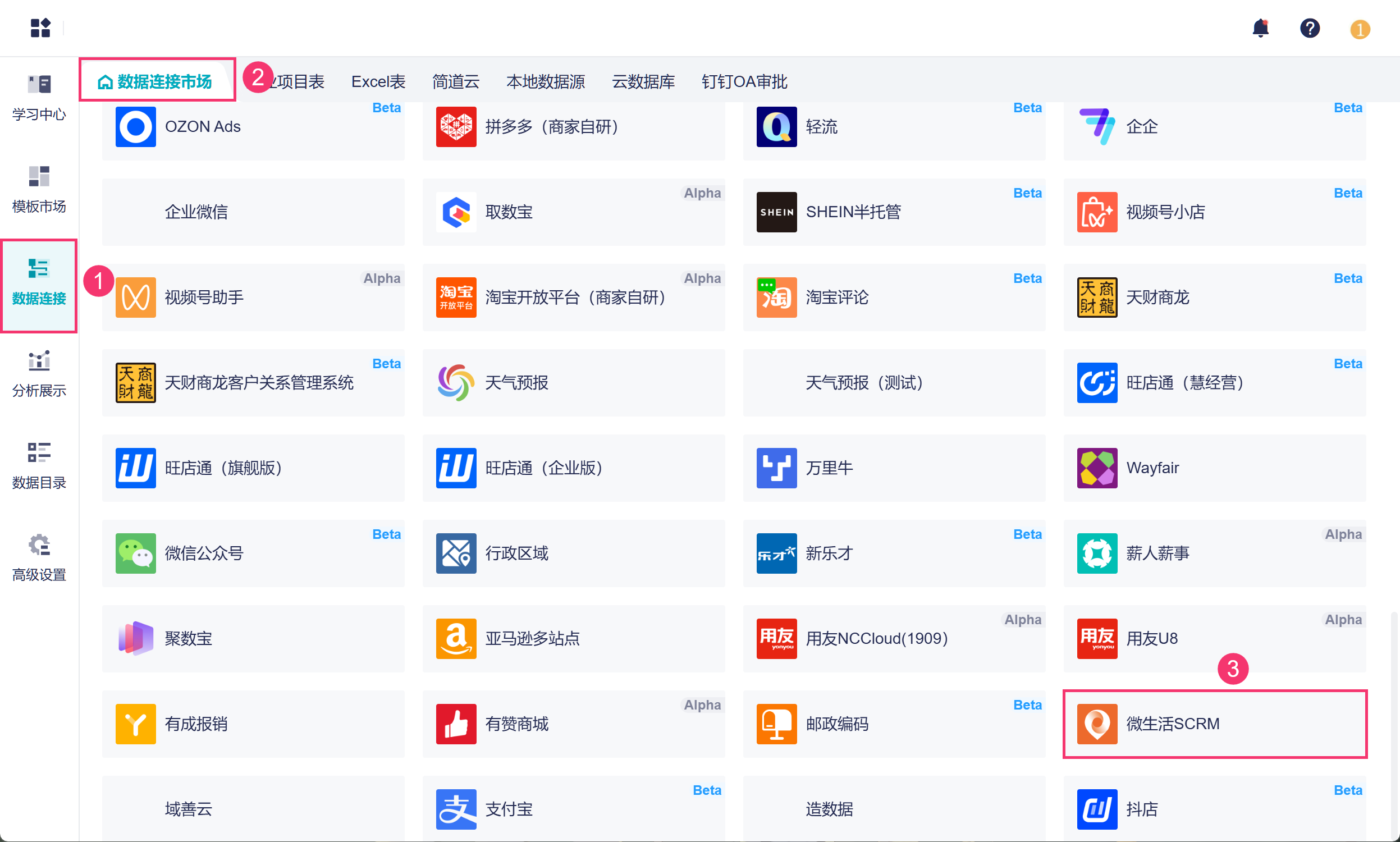1400x842 pixels.
Task: Switch to the 云数据库 tab
Action: point(643,81)
